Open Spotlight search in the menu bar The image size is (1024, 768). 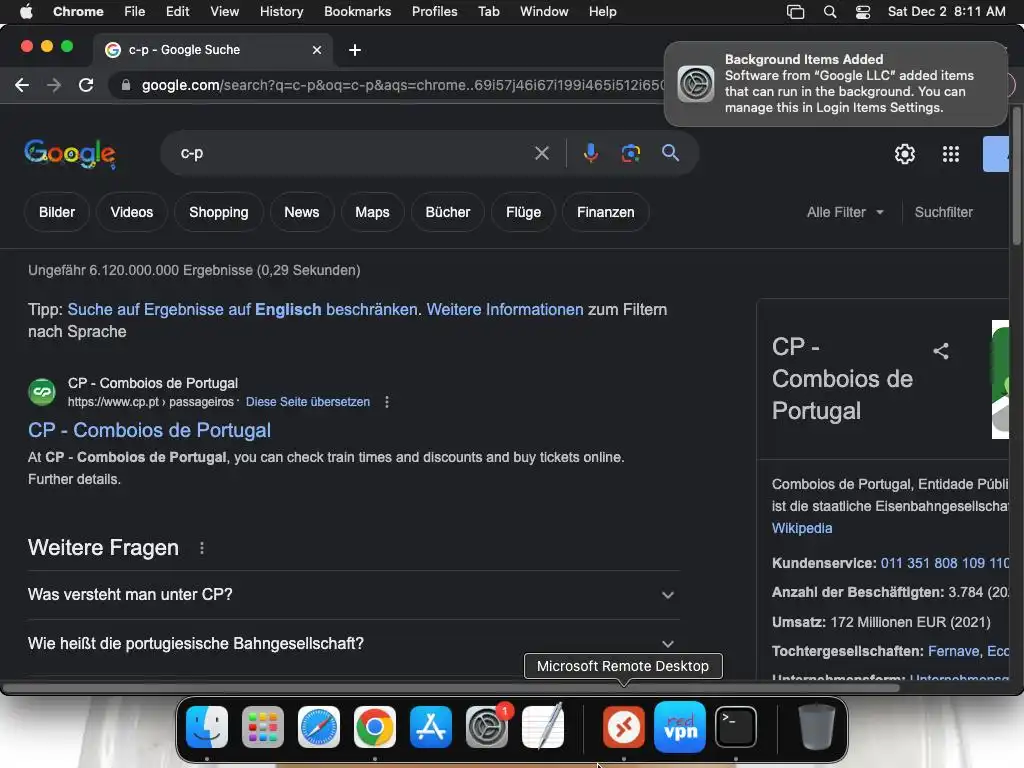tap(829, 12)
